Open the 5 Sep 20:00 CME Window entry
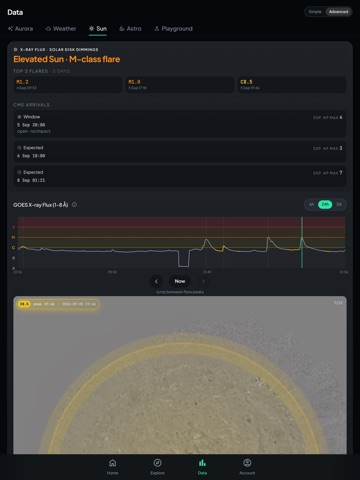Viewport: 360px width, 480px height. click(x=180, y=124)
